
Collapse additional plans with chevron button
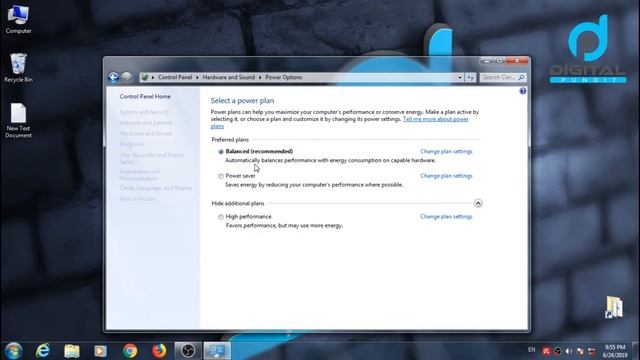[478, 203]
